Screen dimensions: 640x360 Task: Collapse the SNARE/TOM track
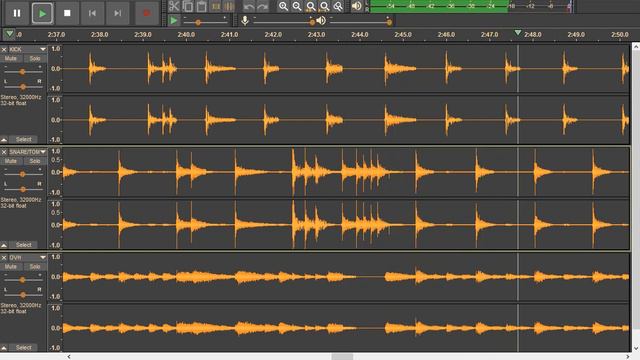pos(4,245)
